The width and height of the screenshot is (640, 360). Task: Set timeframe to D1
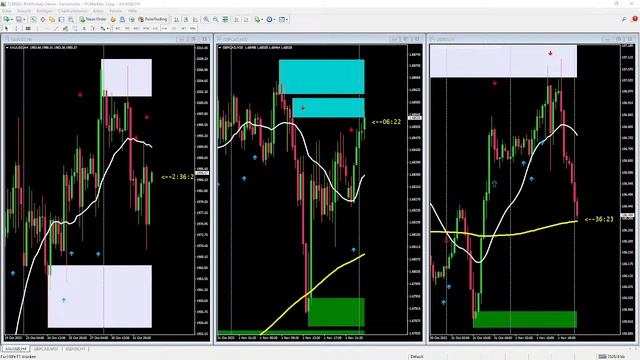[174, 28]
